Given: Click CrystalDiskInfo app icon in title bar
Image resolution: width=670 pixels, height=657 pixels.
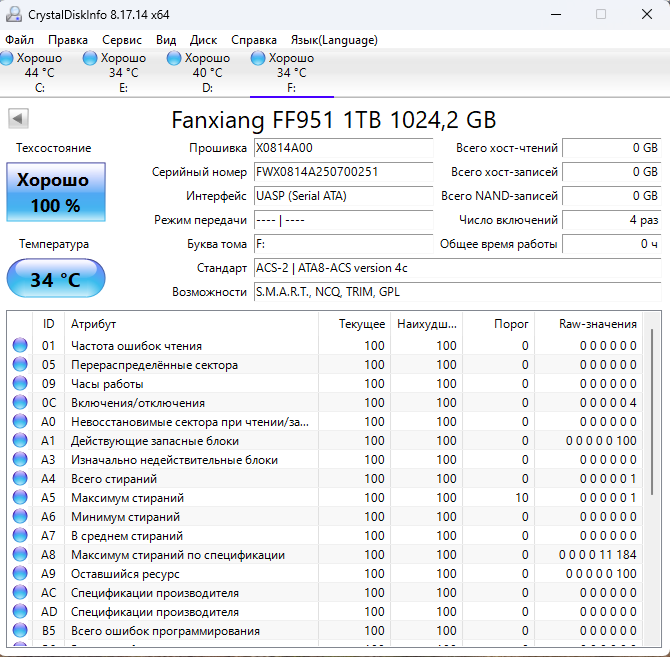Looking at the screenshot, I should click(x=14, y=14).
